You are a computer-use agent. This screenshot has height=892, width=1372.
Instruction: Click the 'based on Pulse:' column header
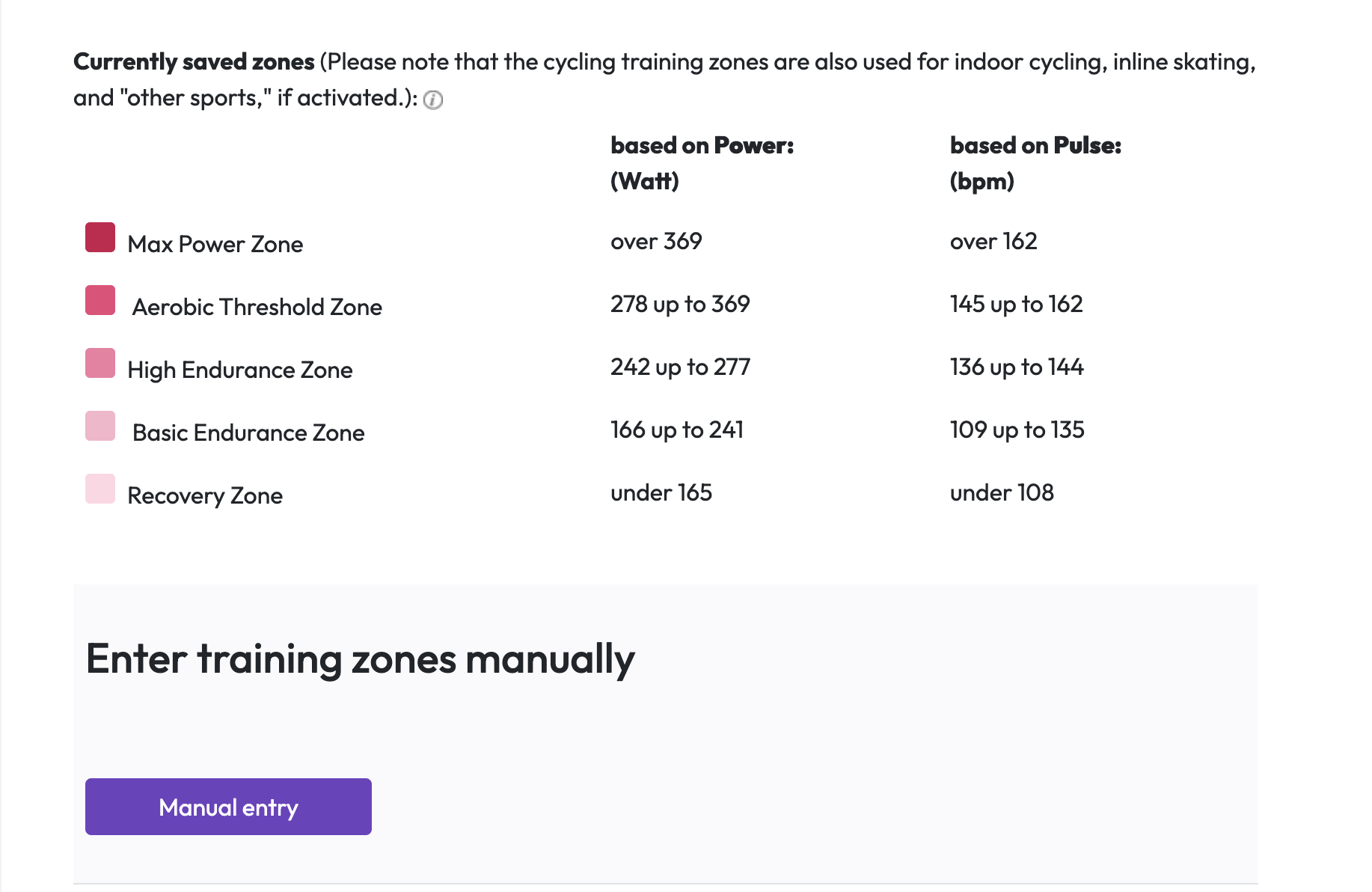pyautogui.click(x=1035, y=145)
